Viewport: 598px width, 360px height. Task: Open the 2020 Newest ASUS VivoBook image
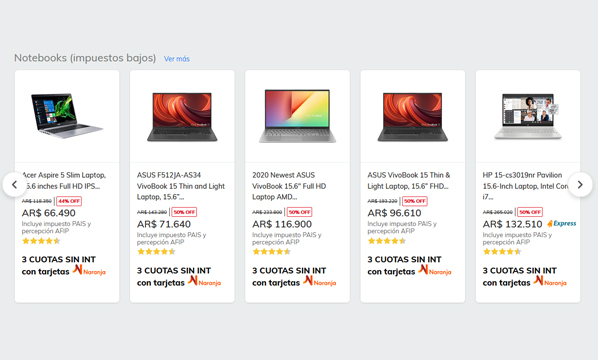coord(297,116)
